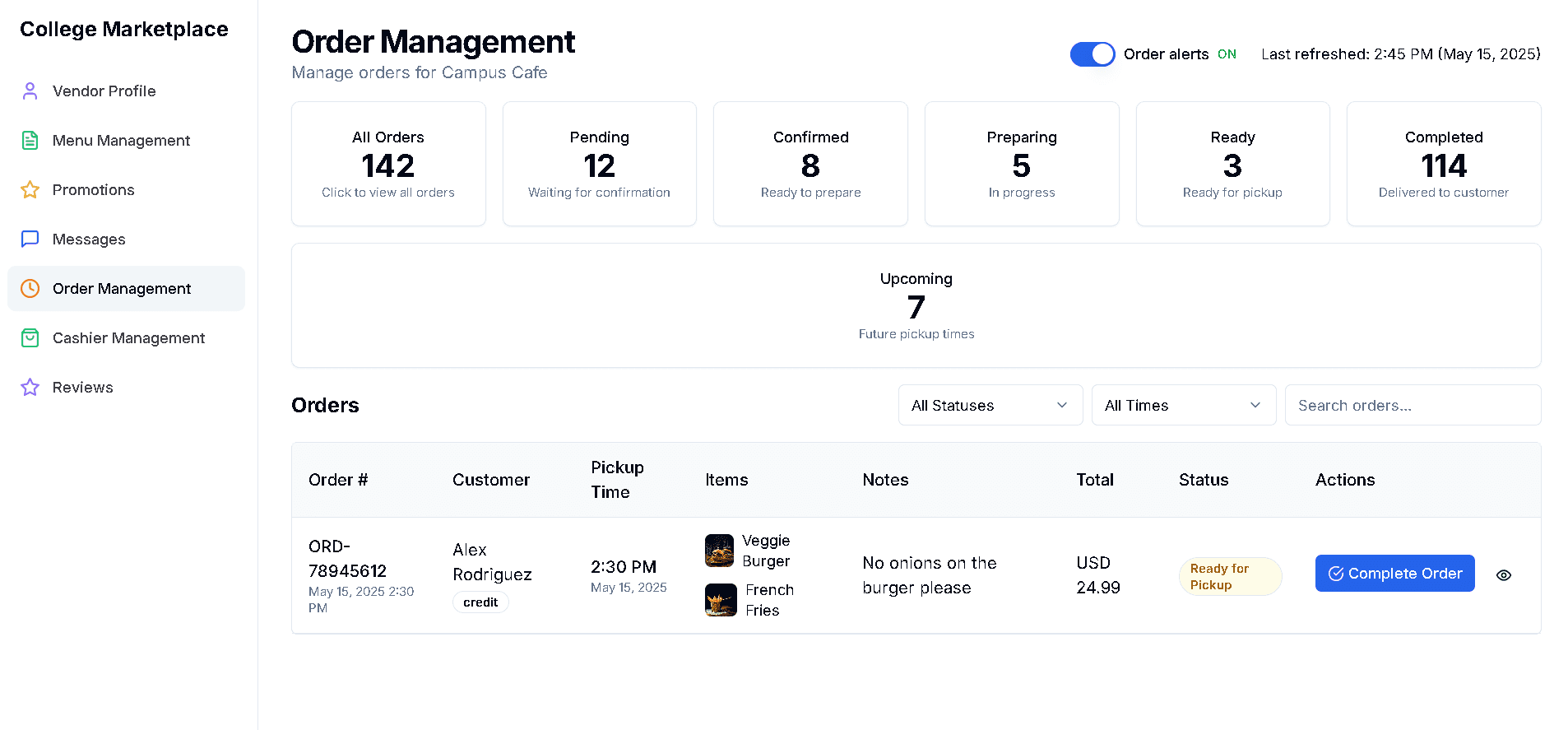This screenshot has height=730, width=1568.
Task: Click the Veggie Burger item thumbnail
Action: tap(719, 551)
